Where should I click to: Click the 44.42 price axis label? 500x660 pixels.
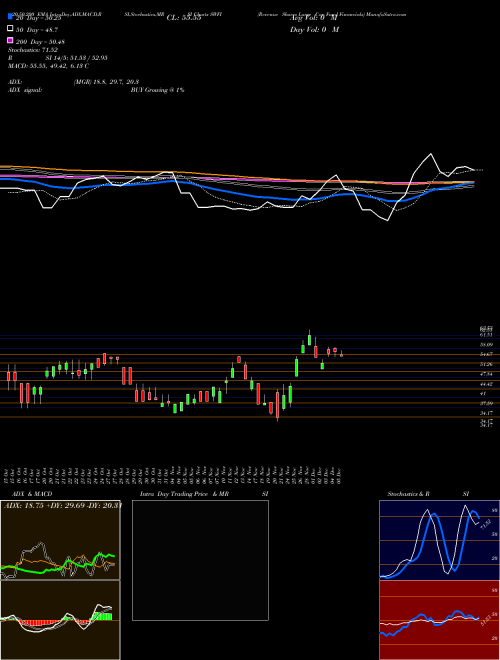[x=487, y=384]
